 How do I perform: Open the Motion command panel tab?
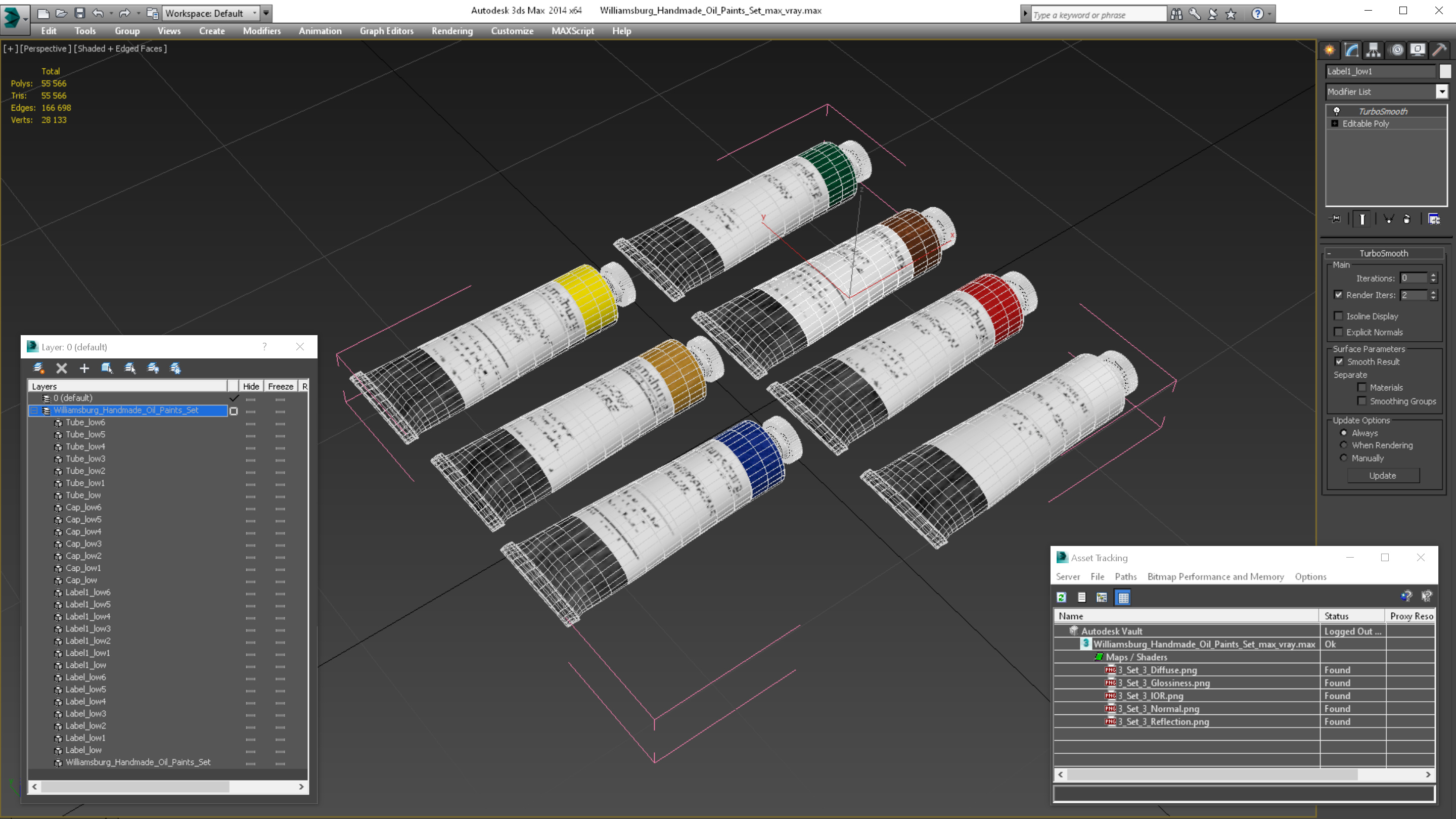pos(1397,50)
